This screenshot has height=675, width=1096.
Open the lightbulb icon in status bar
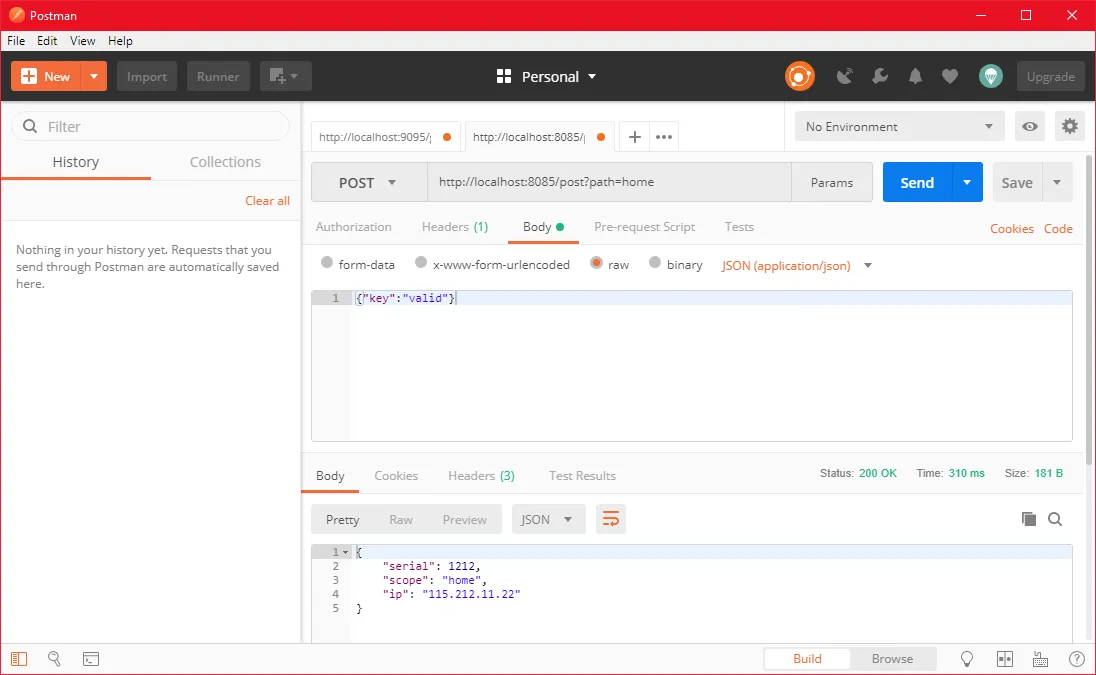pyautogui.click(x=967, y=659)
